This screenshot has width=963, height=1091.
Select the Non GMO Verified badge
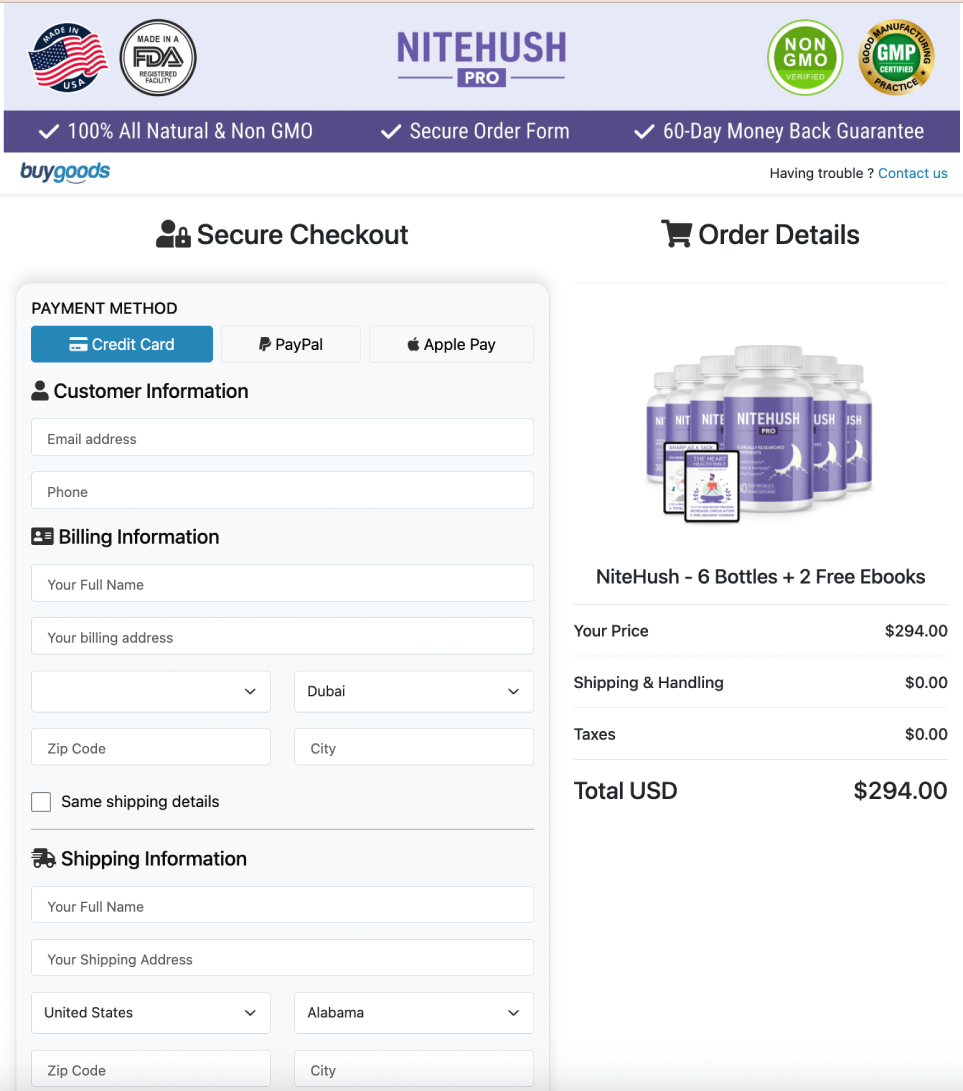coord(805,58)
